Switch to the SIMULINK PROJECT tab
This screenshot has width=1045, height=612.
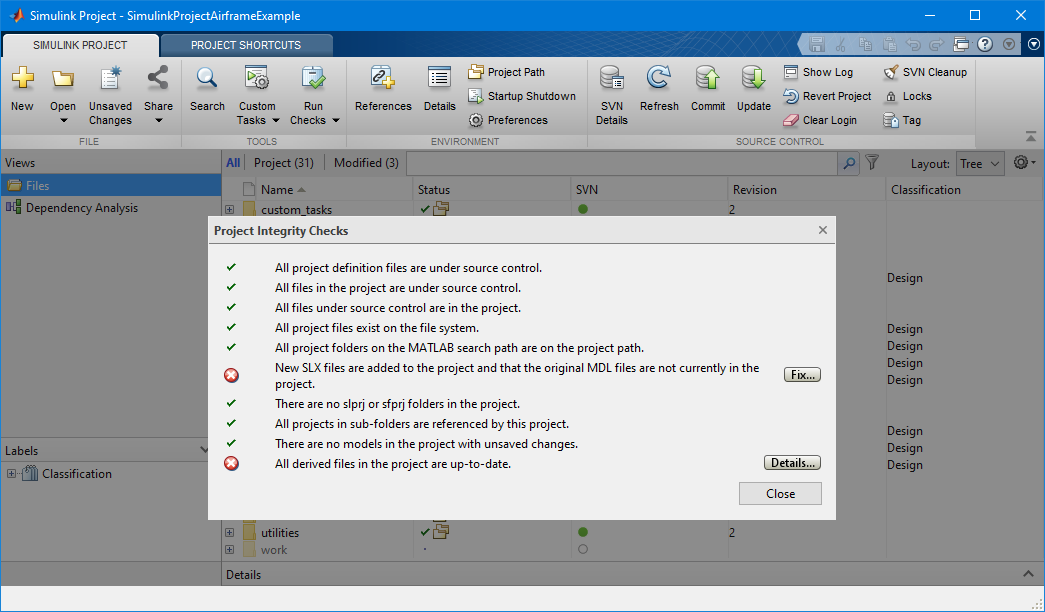(x=80, y=45)
